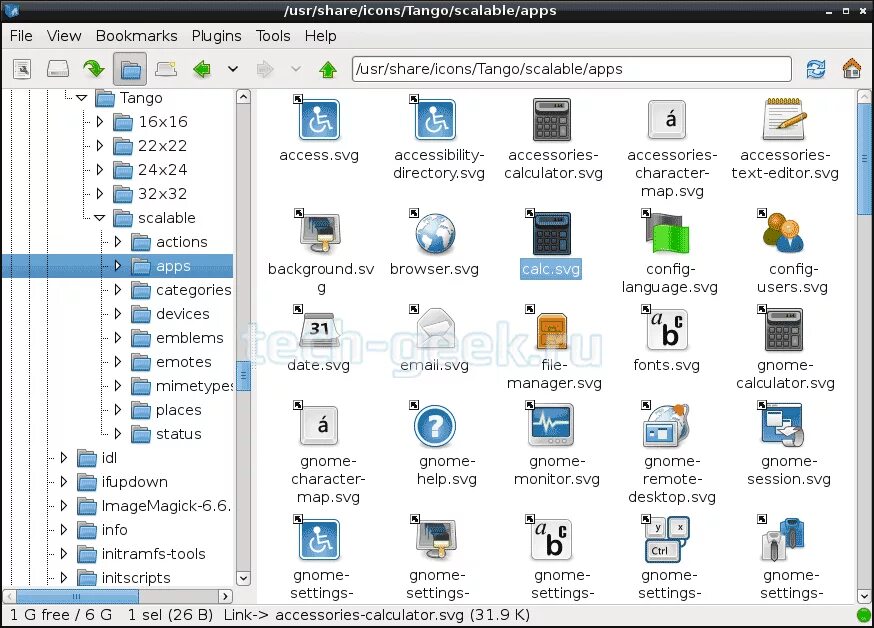Select gnome-session.svg icon
Image resolution: width=874 pixels, height=628 pixels.
(x=783, y=425)
